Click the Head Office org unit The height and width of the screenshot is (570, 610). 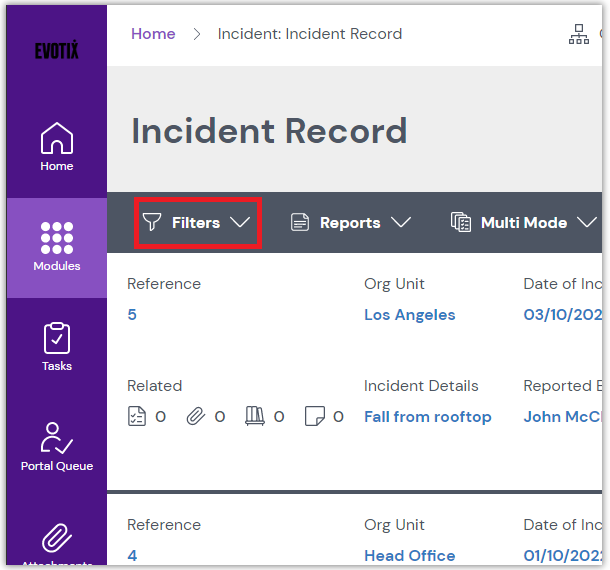(x=409, y=556)
